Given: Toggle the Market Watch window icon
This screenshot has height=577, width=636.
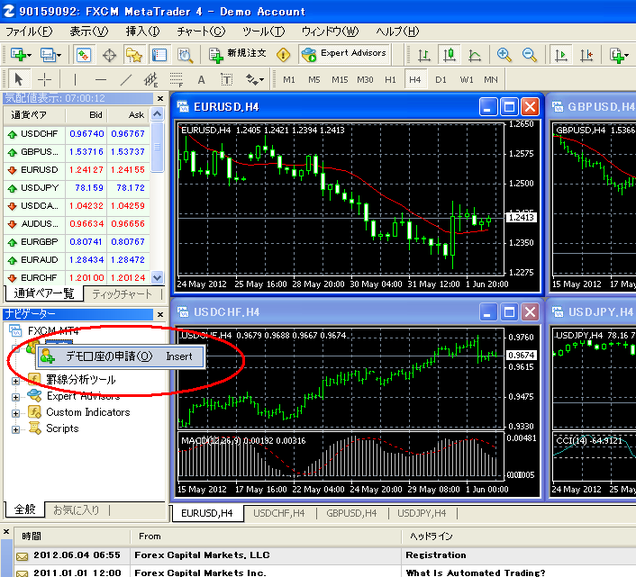Looking at the screenshot, I should click(84, 54).
